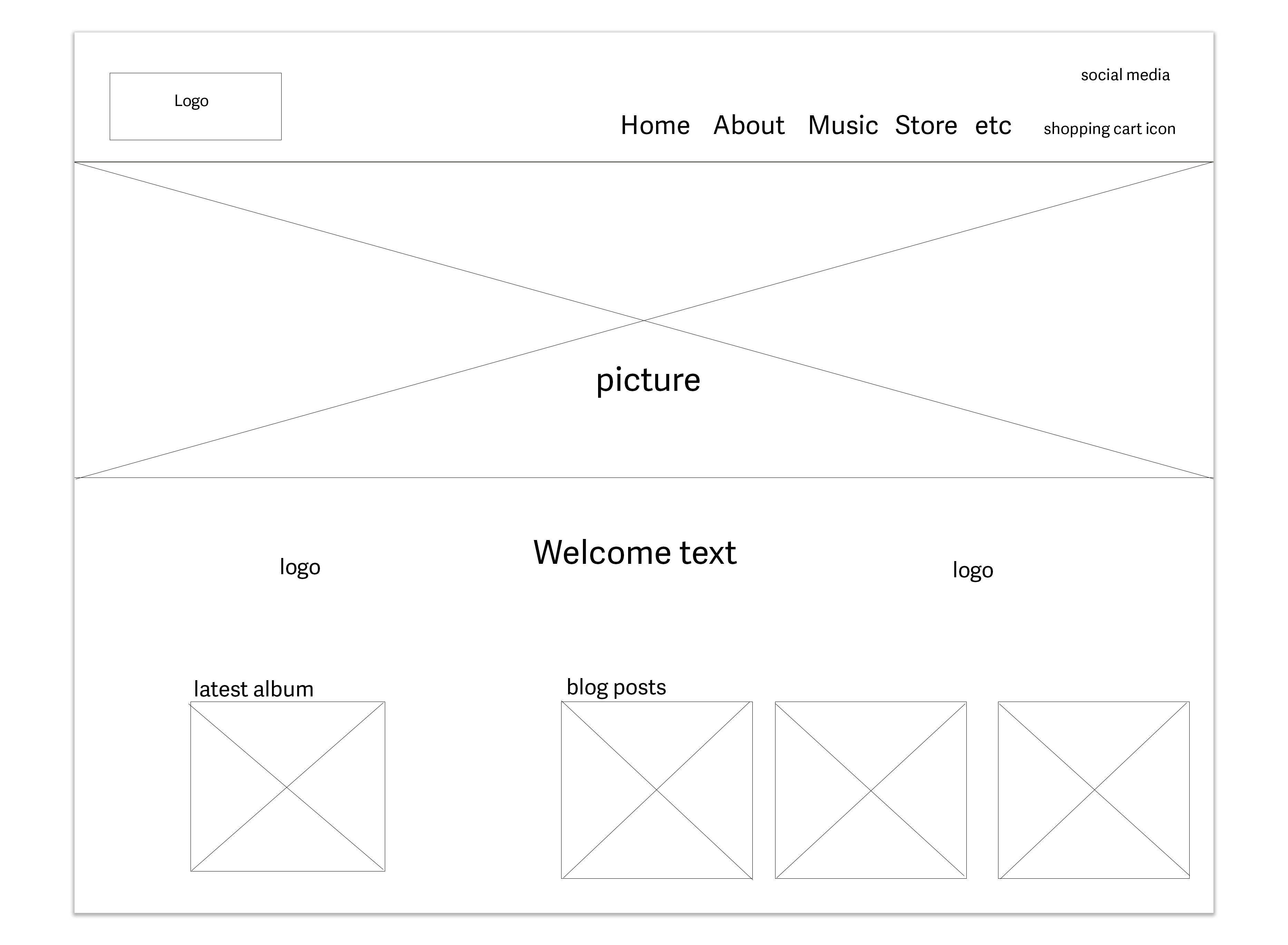Open the second blog post thumbnail

pyautogui.click(x=870, y=789)
